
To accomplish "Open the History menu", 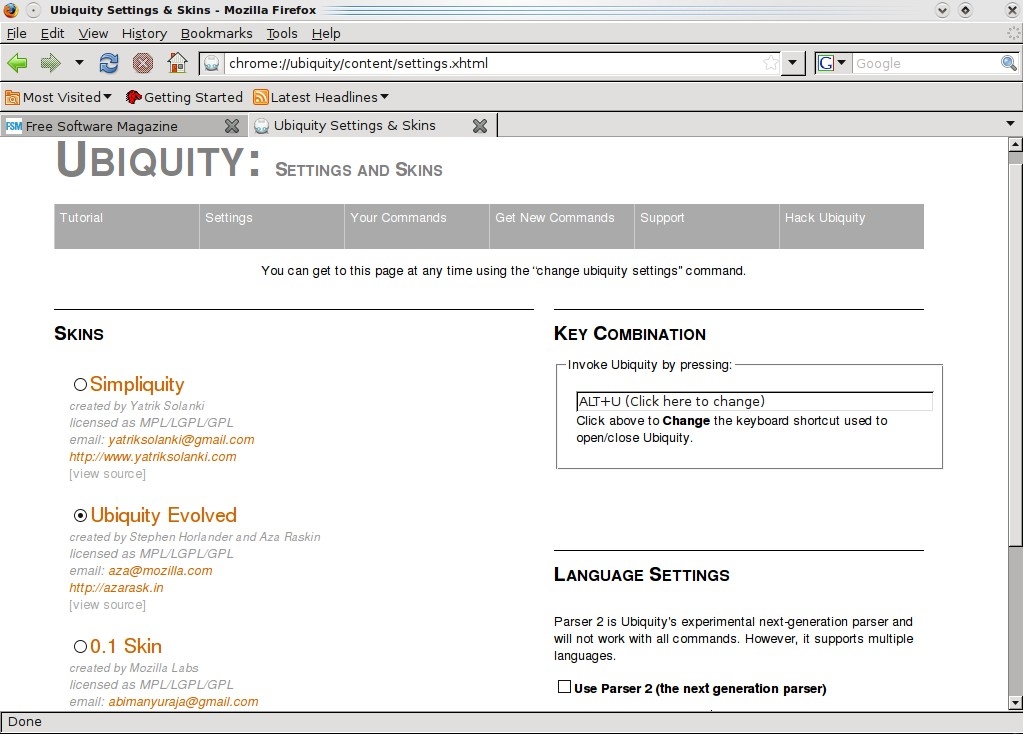I will point(144,33).
